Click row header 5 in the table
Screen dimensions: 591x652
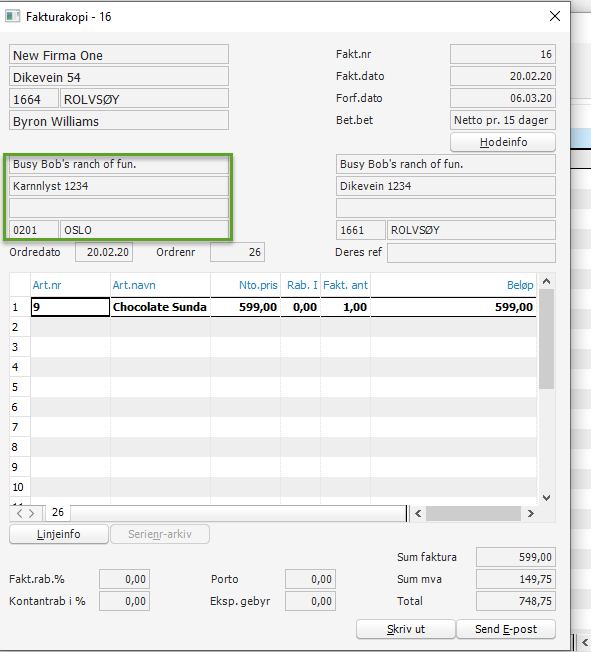[x=20, y=387]
